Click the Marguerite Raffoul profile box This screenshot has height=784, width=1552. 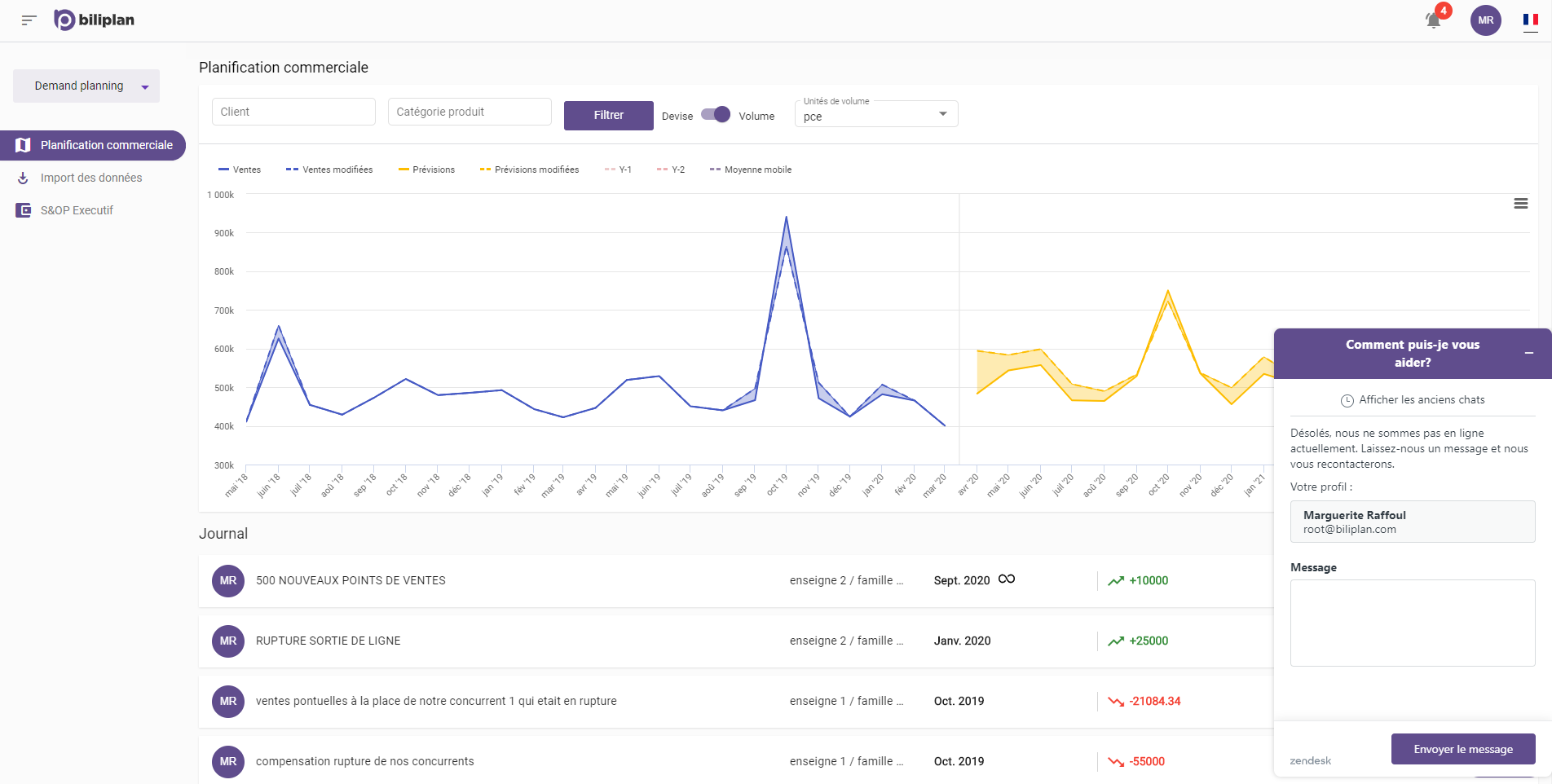[x=1413, y=522]
